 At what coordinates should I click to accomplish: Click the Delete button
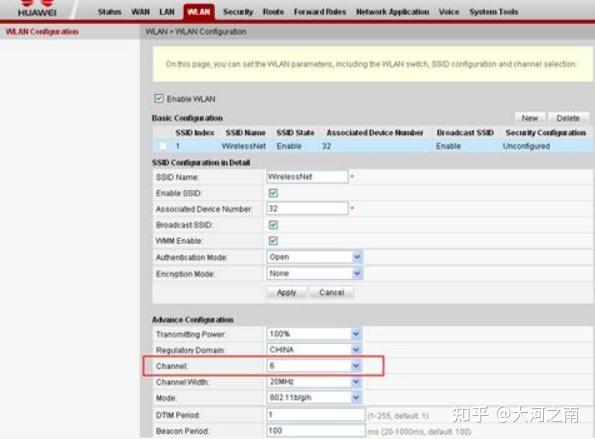(568, 118)
